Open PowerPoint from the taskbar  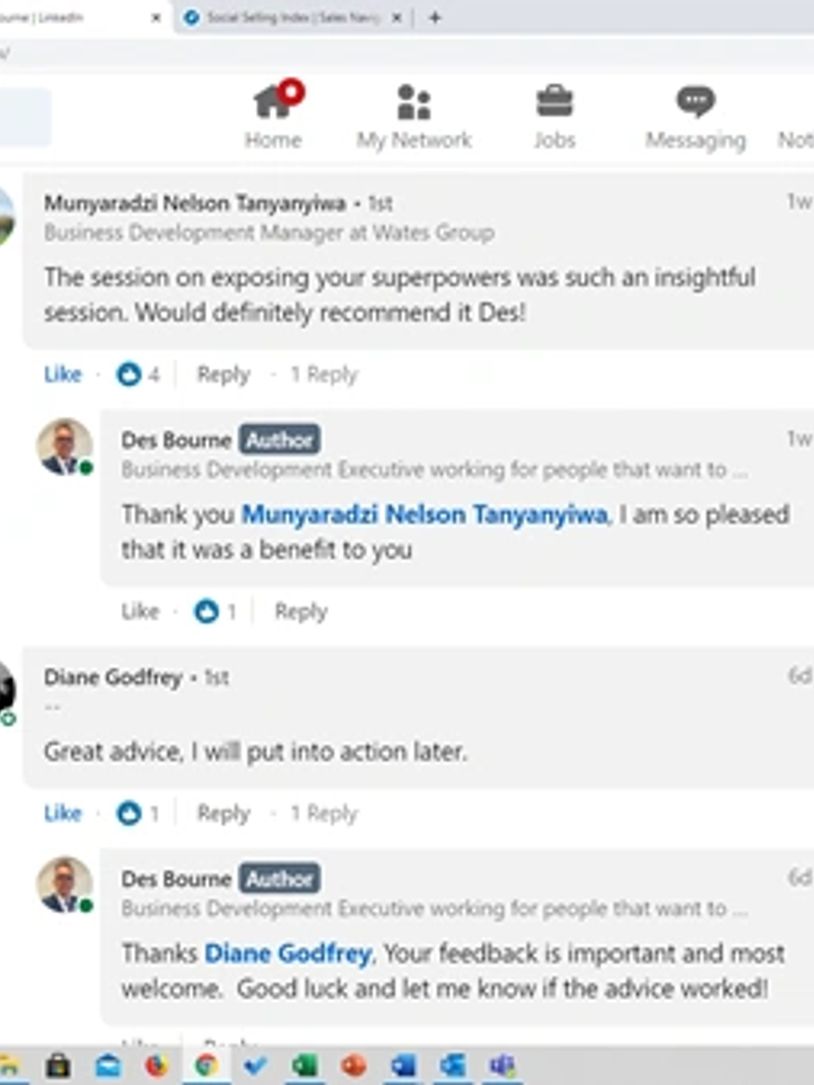354,1066
